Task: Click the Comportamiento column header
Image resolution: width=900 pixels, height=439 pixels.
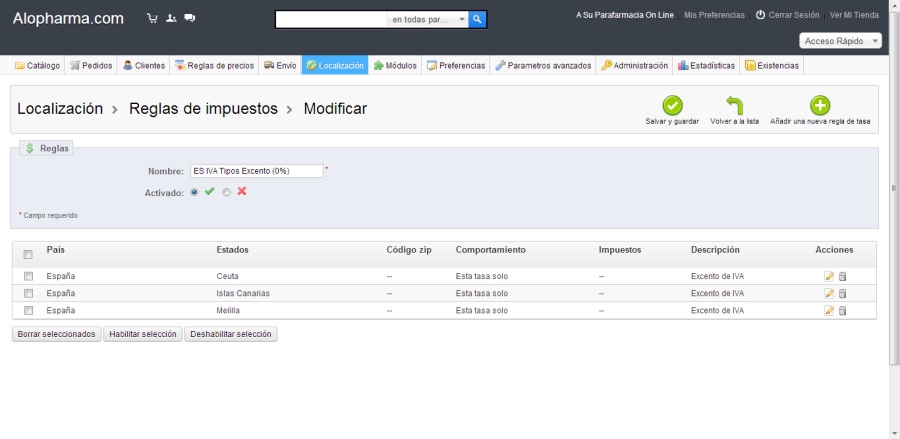Action: [x=491, y=250]
